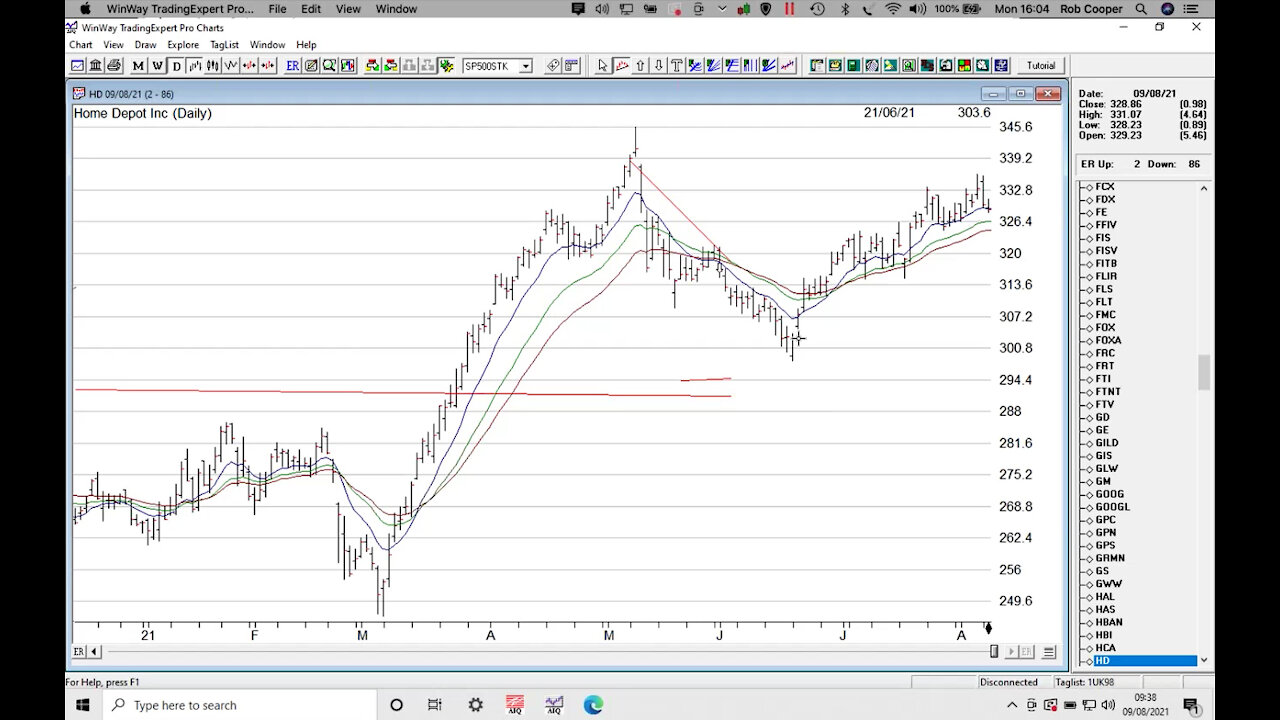Click the first AIQ taskbar icon
The height and width of the screenshot is (720, 1280).
(515, 705)
